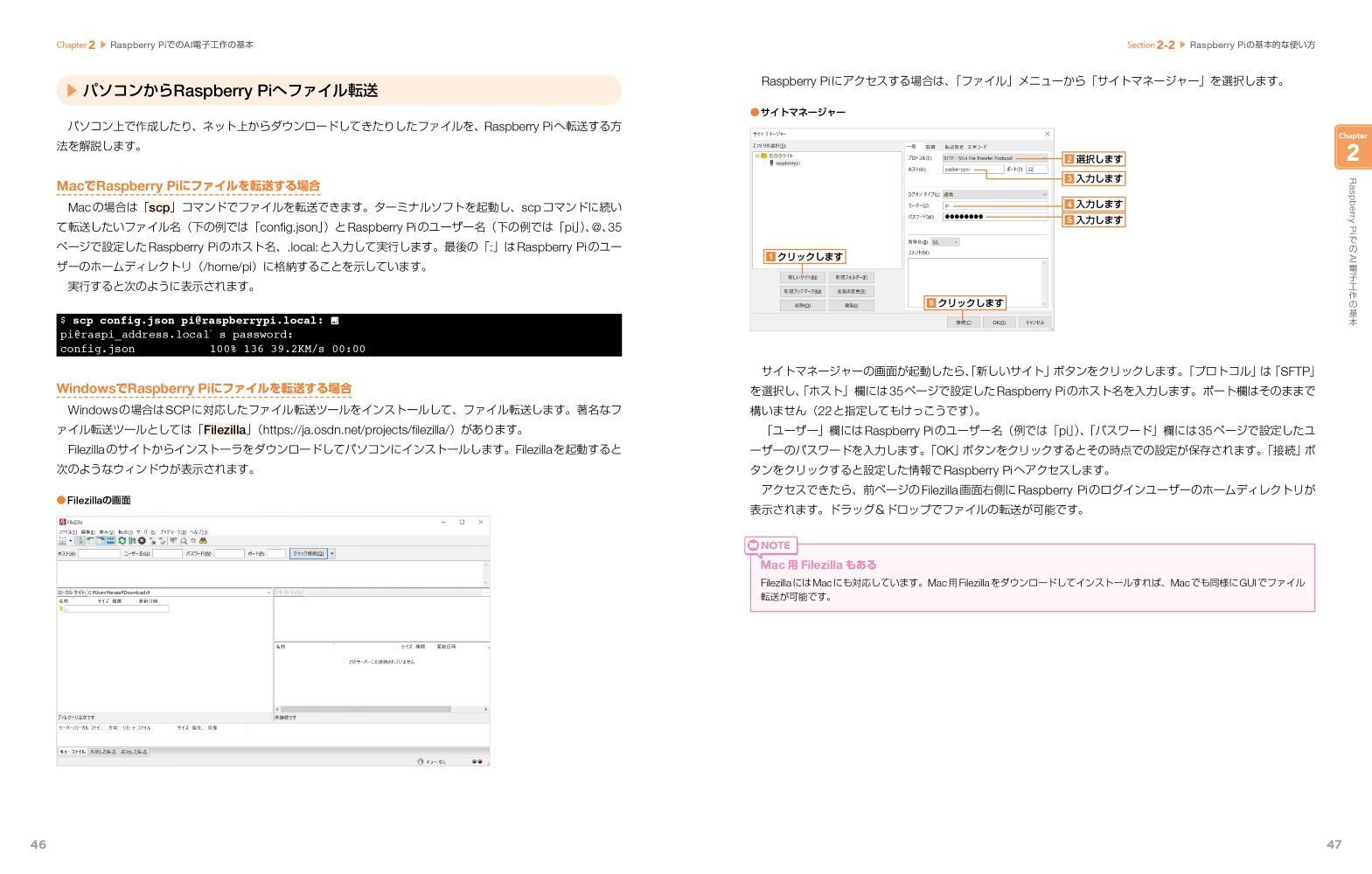Click the 接続 button in Site Manager
The height and width of the screenshot is (874, 1372).
click(x=963, y=323)
